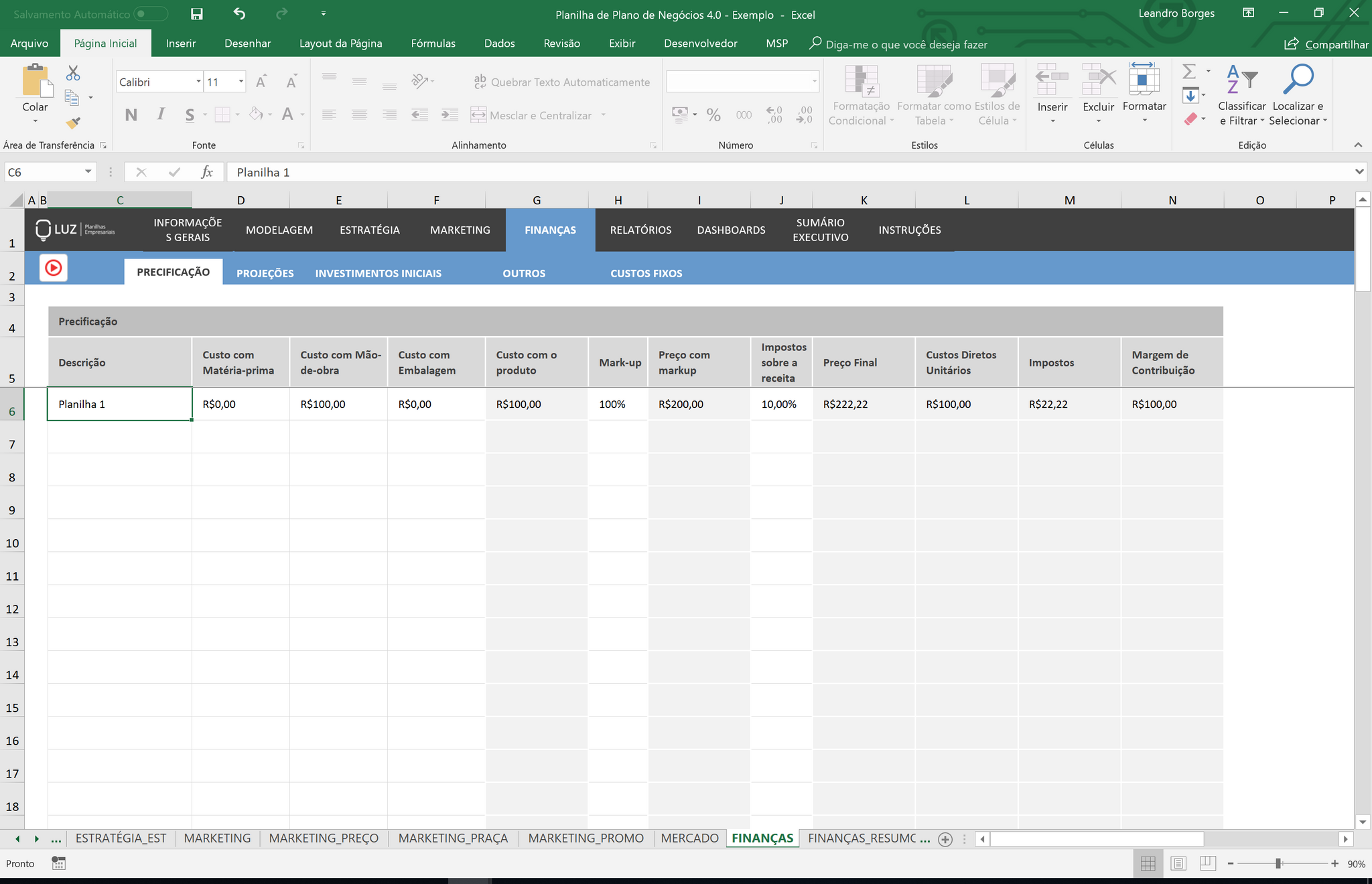
Task: Click the RELATÓRIOS navigation button
Action: tap(640, 230)
